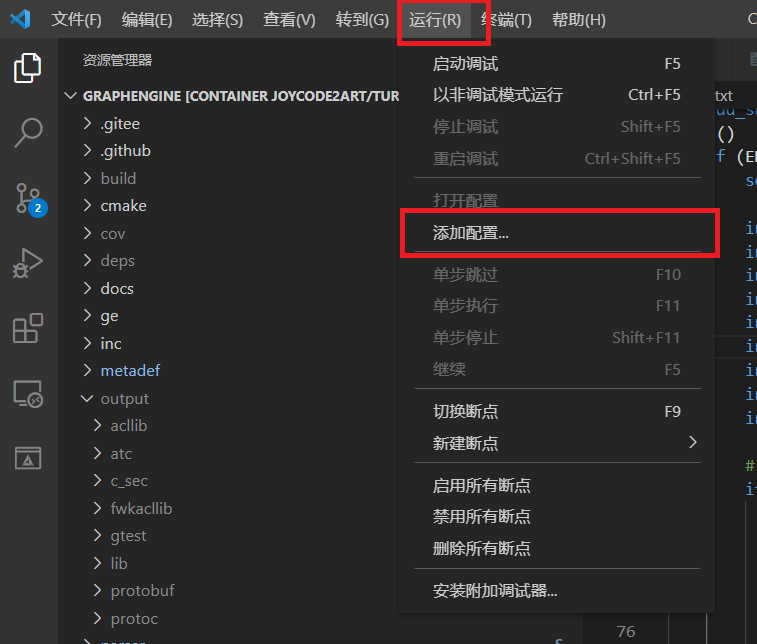Click the bottom activity bar panel icon
757x644 pixels.
[x=28, y=458]
